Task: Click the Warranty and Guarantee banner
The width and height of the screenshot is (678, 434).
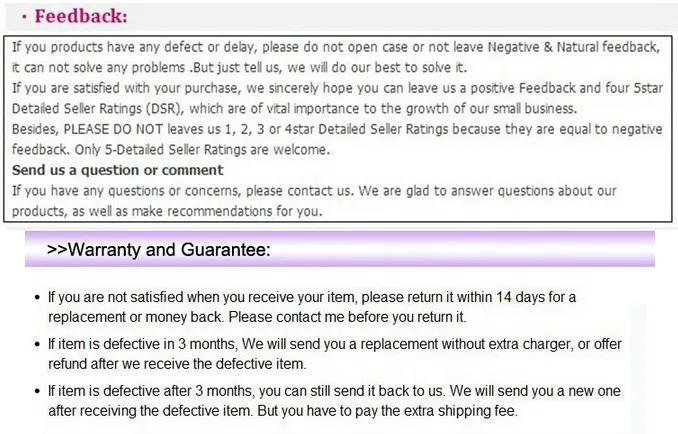Action: [340, 249]
